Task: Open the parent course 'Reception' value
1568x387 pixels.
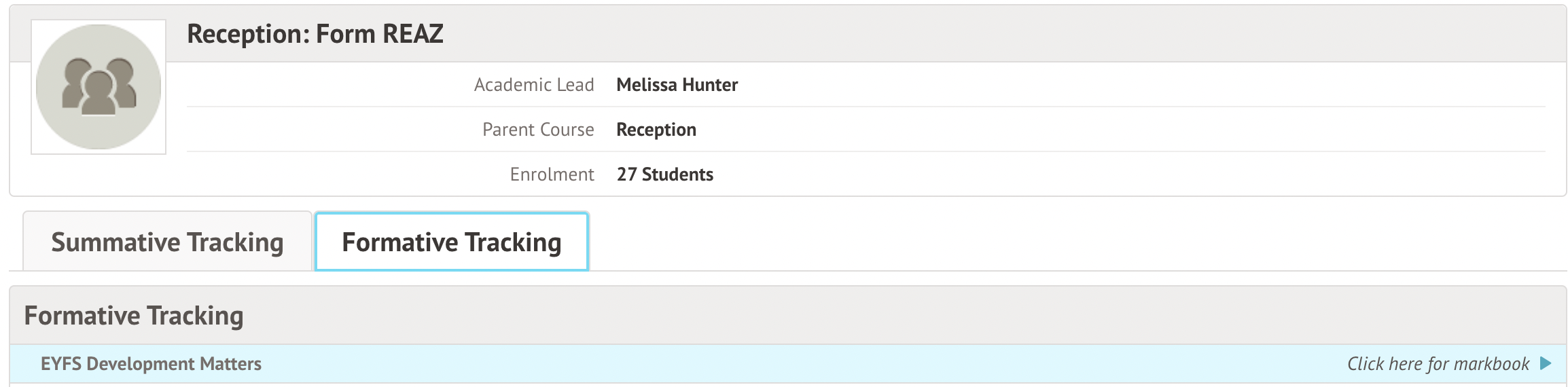Action: coord(656,130)
